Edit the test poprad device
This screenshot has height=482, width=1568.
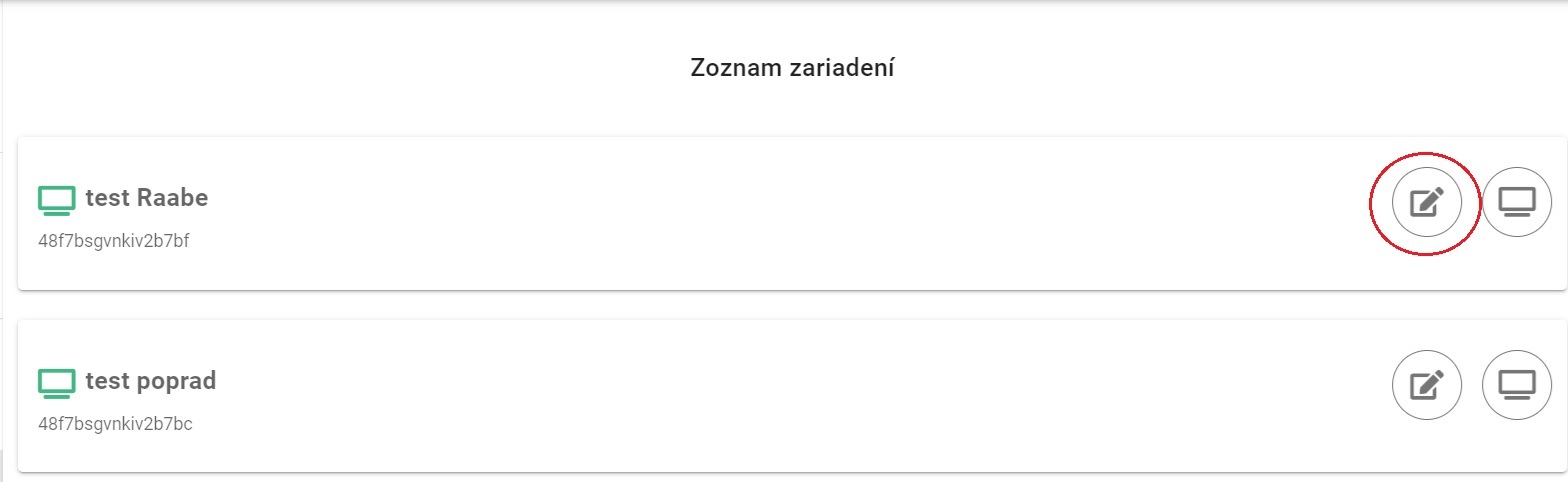(1427, 384)
